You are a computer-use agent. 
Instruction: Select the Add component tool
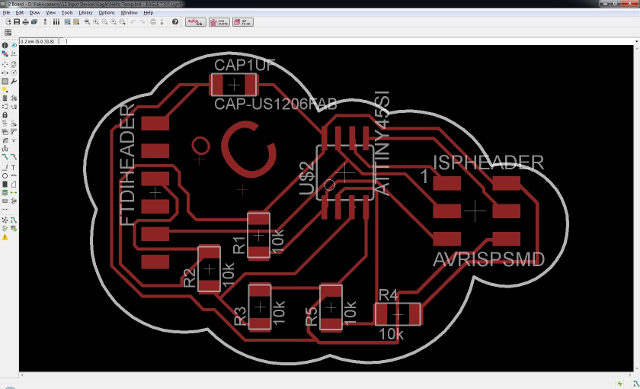[14, 98]
